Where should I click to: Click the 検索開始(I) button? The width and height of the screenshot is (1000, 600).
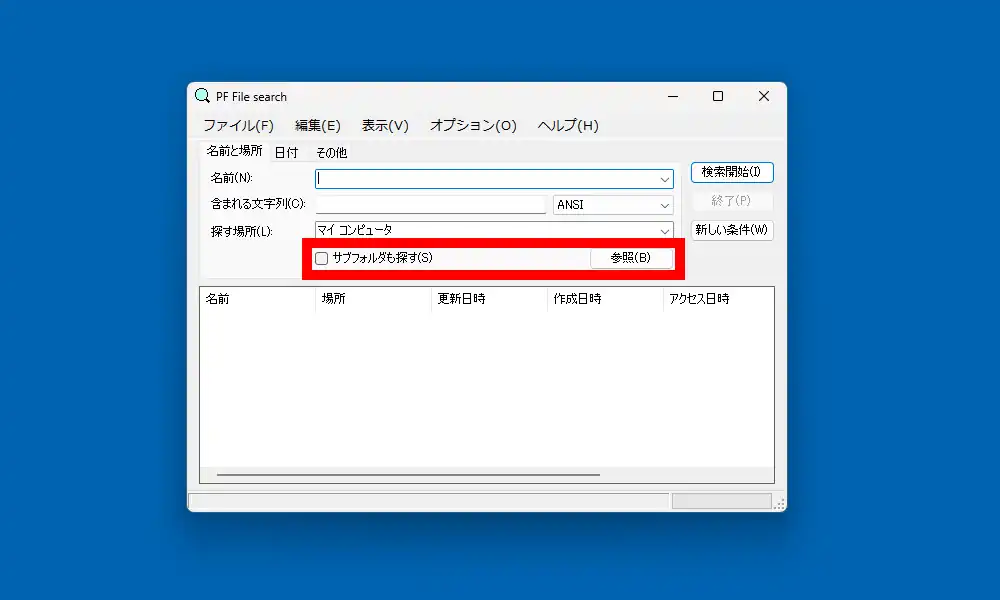pyautogui.click(x=732, y=172)
